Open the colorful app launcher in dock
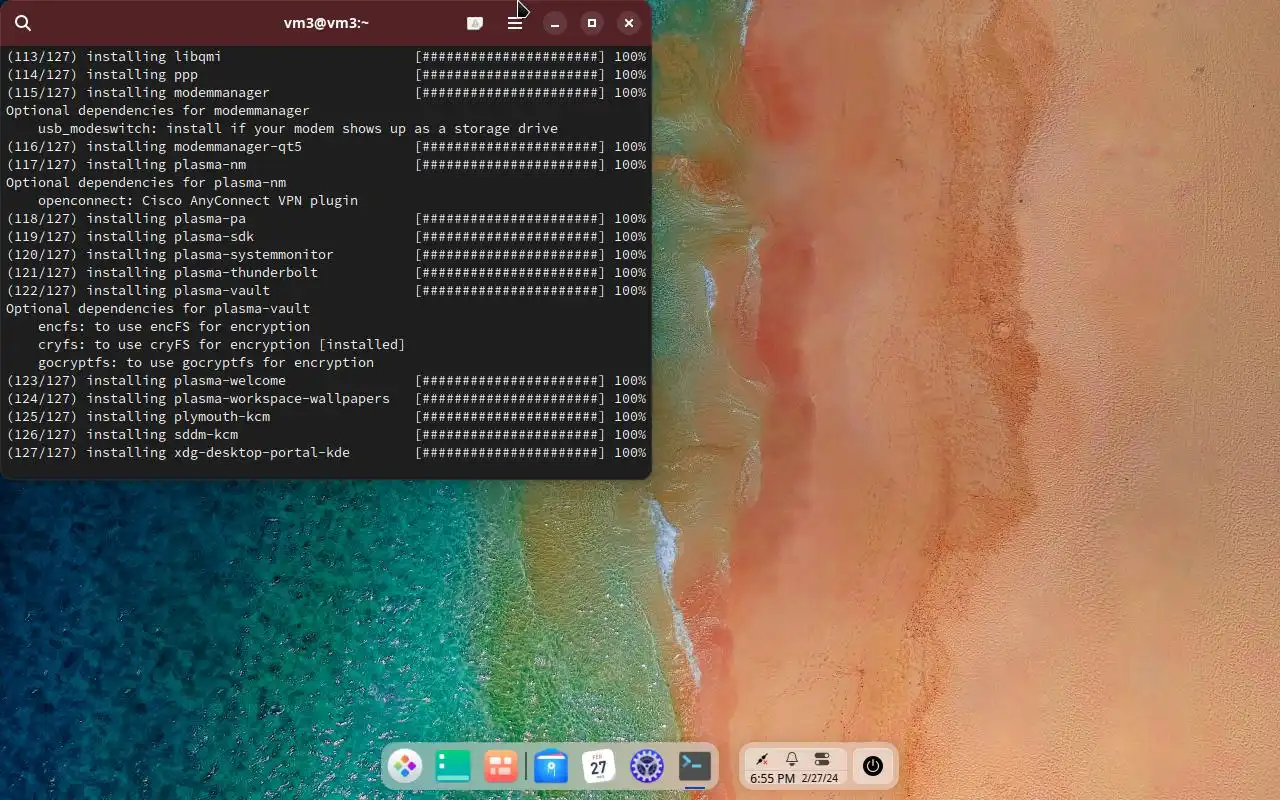The width and height of the screenshot is (1280, 800). (x=405, y=767)
